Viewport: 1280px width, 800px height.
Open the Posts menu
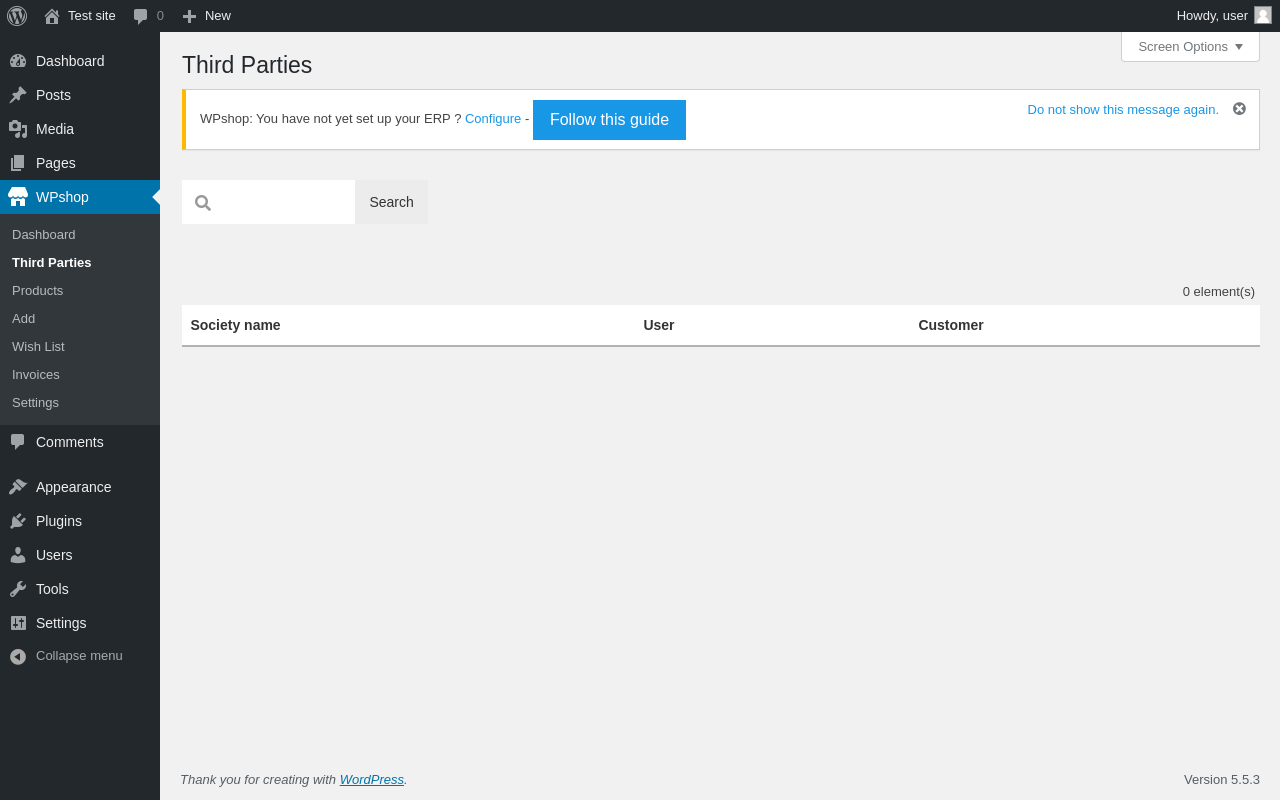80,95
